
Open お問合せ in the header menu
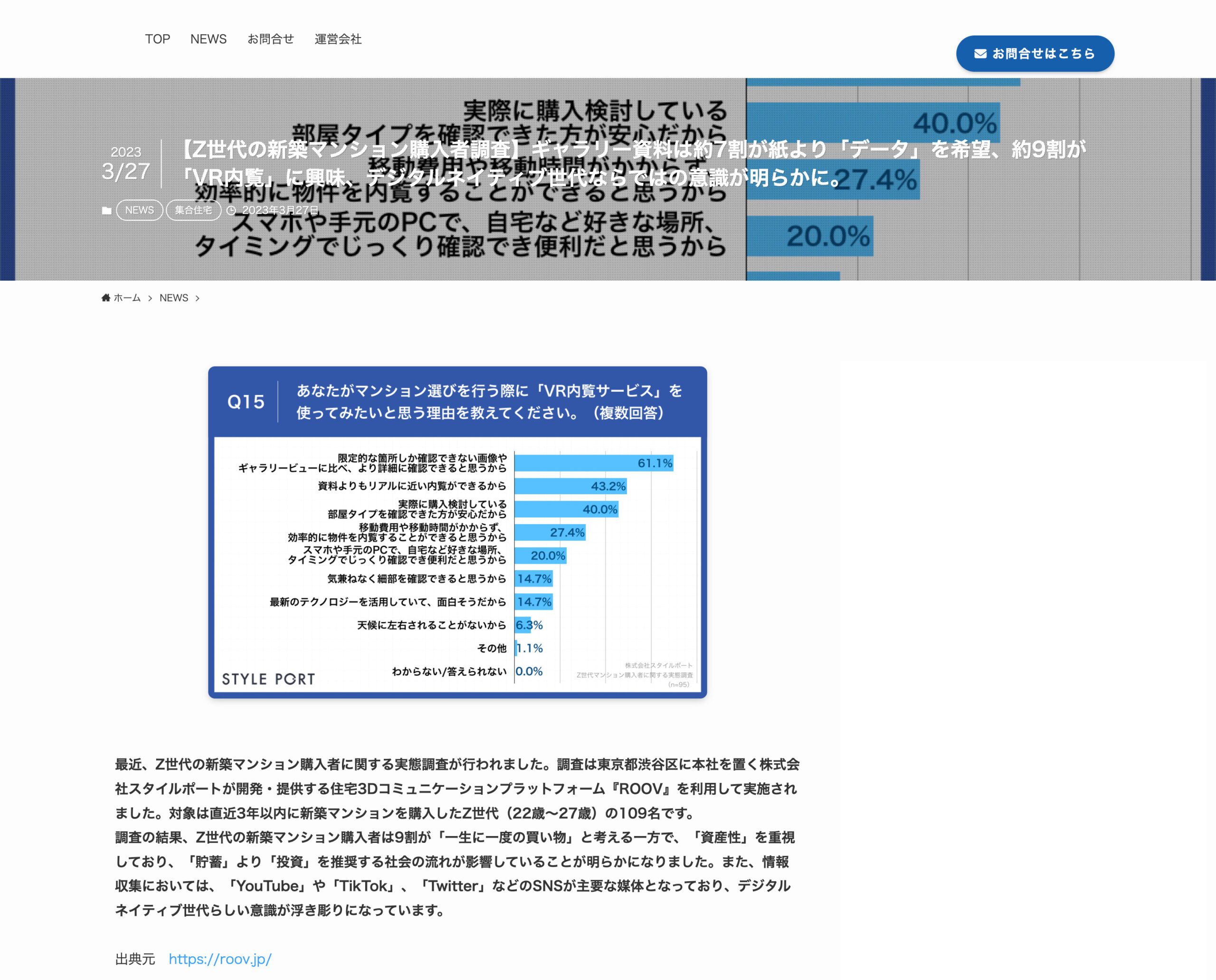coord(271,39)
